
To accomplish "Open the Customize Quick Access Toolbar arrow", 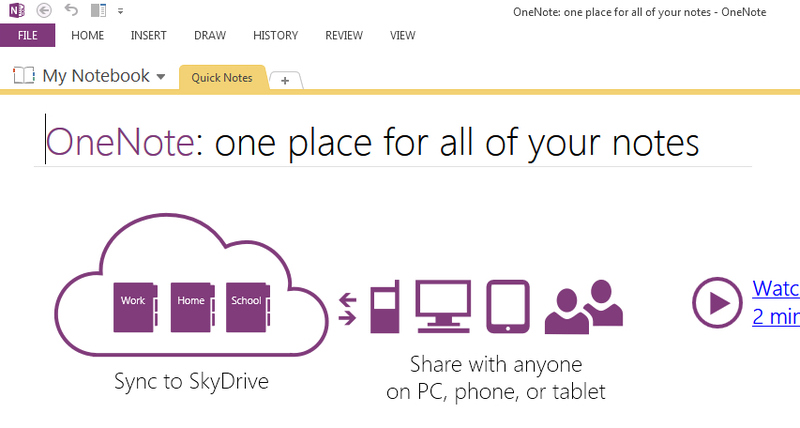I will [x=120, y=11].
